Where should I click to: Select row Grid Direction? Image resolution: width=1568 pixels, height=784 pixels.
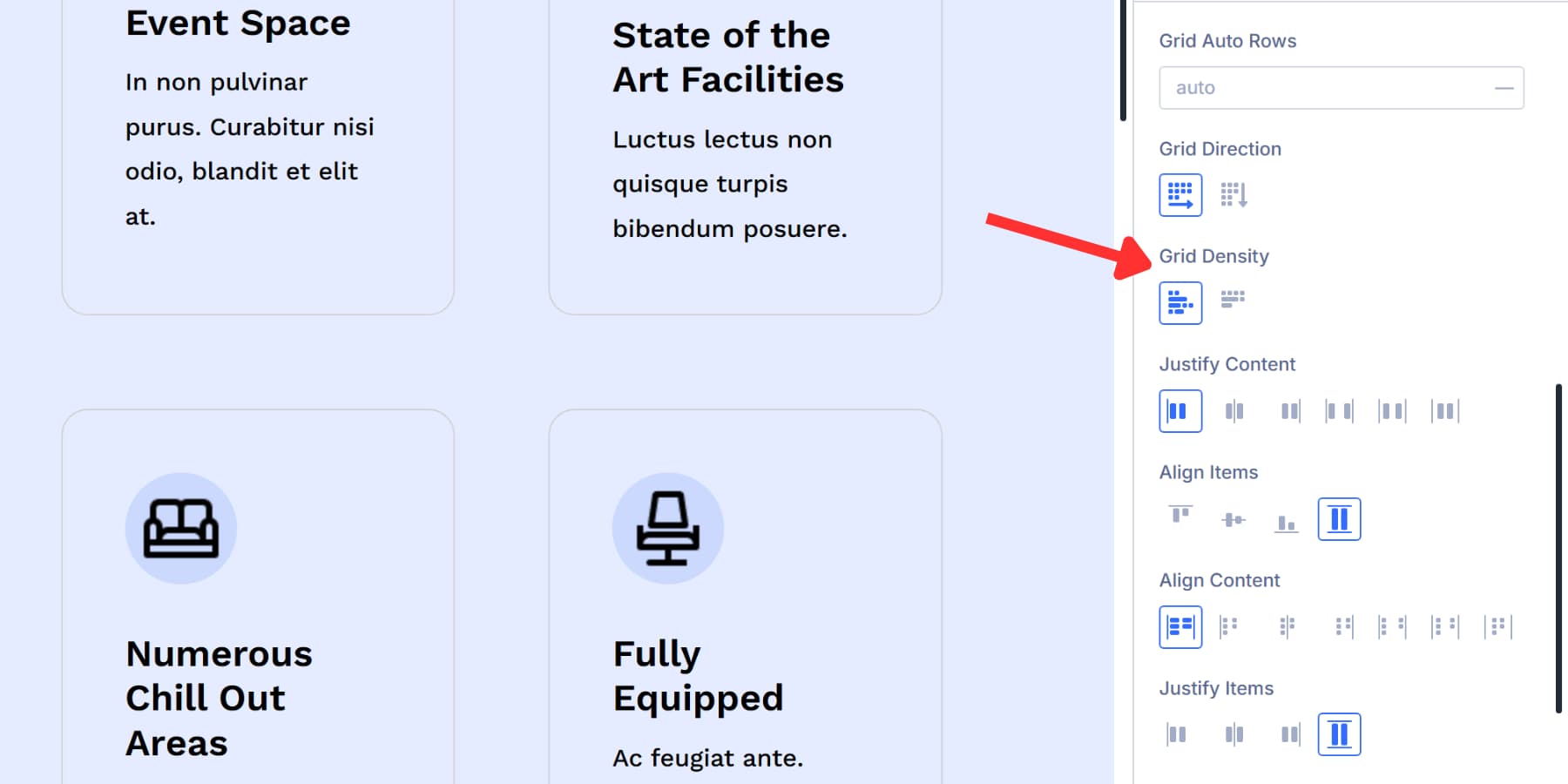pos(1180,194)
